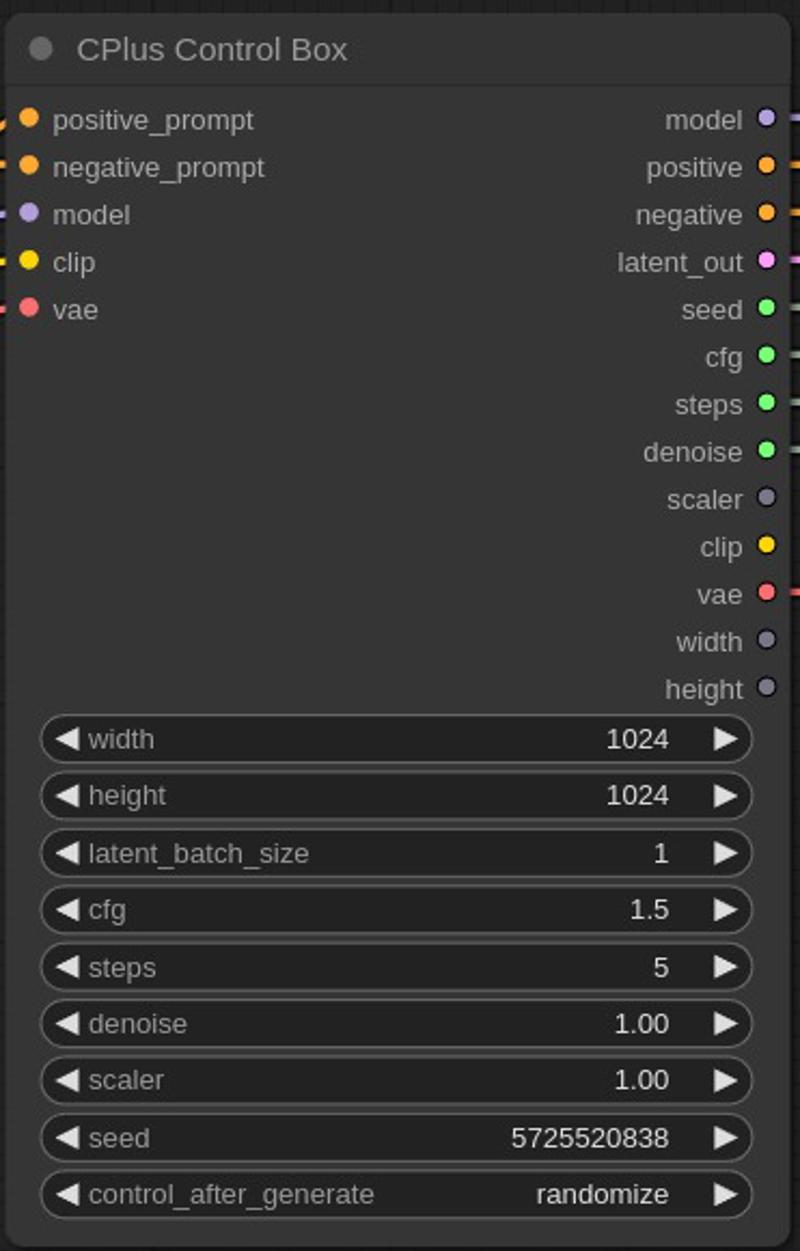Viewport: 800px width, 1251px height.
Task: Click the scaler output socket
Action: [x=767, y=497]
